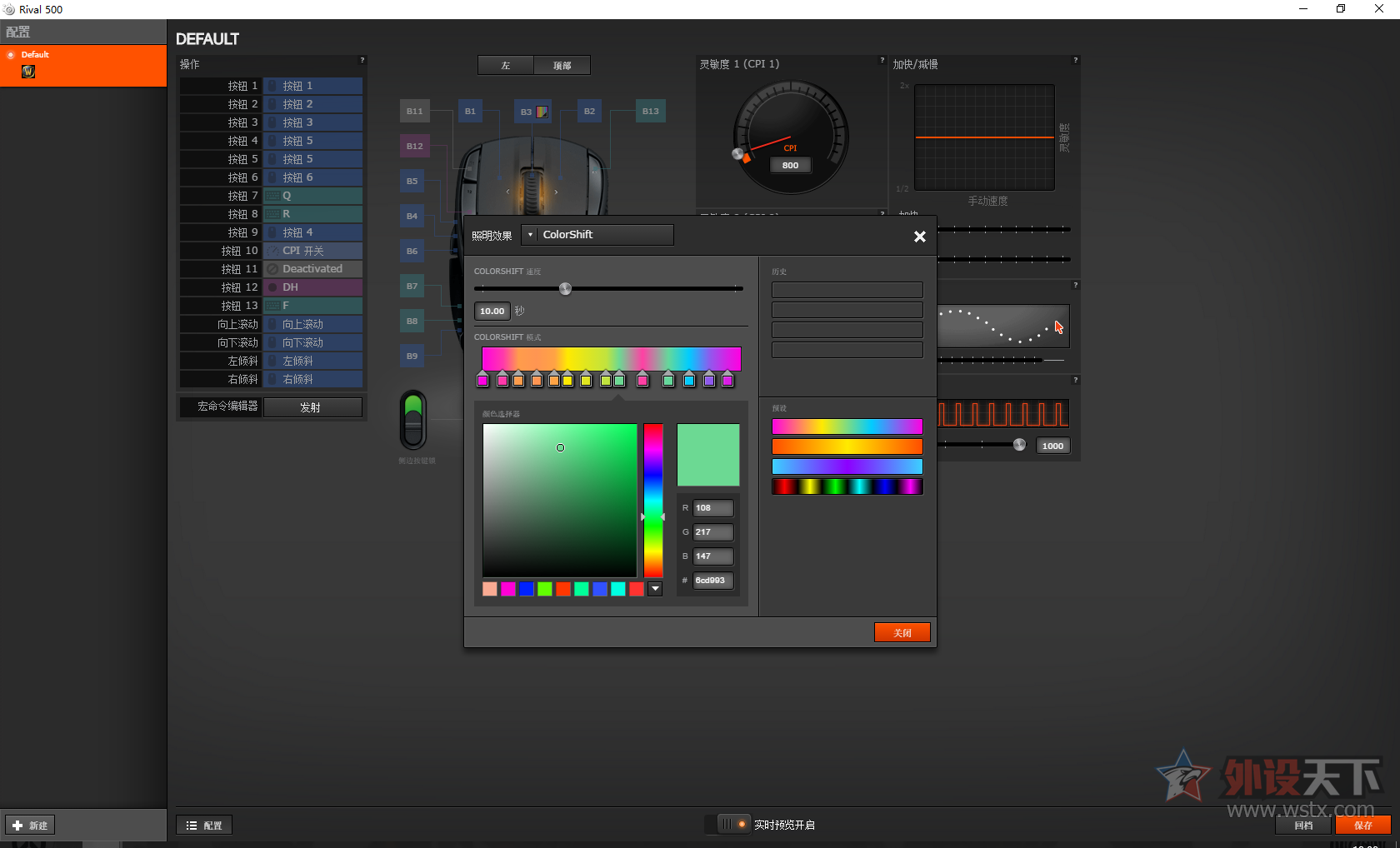This screenshot has width=1400, height=848.
Task: Expand the 配置 list at bottom
Action: pyautogui.click(x=204, y=826)
